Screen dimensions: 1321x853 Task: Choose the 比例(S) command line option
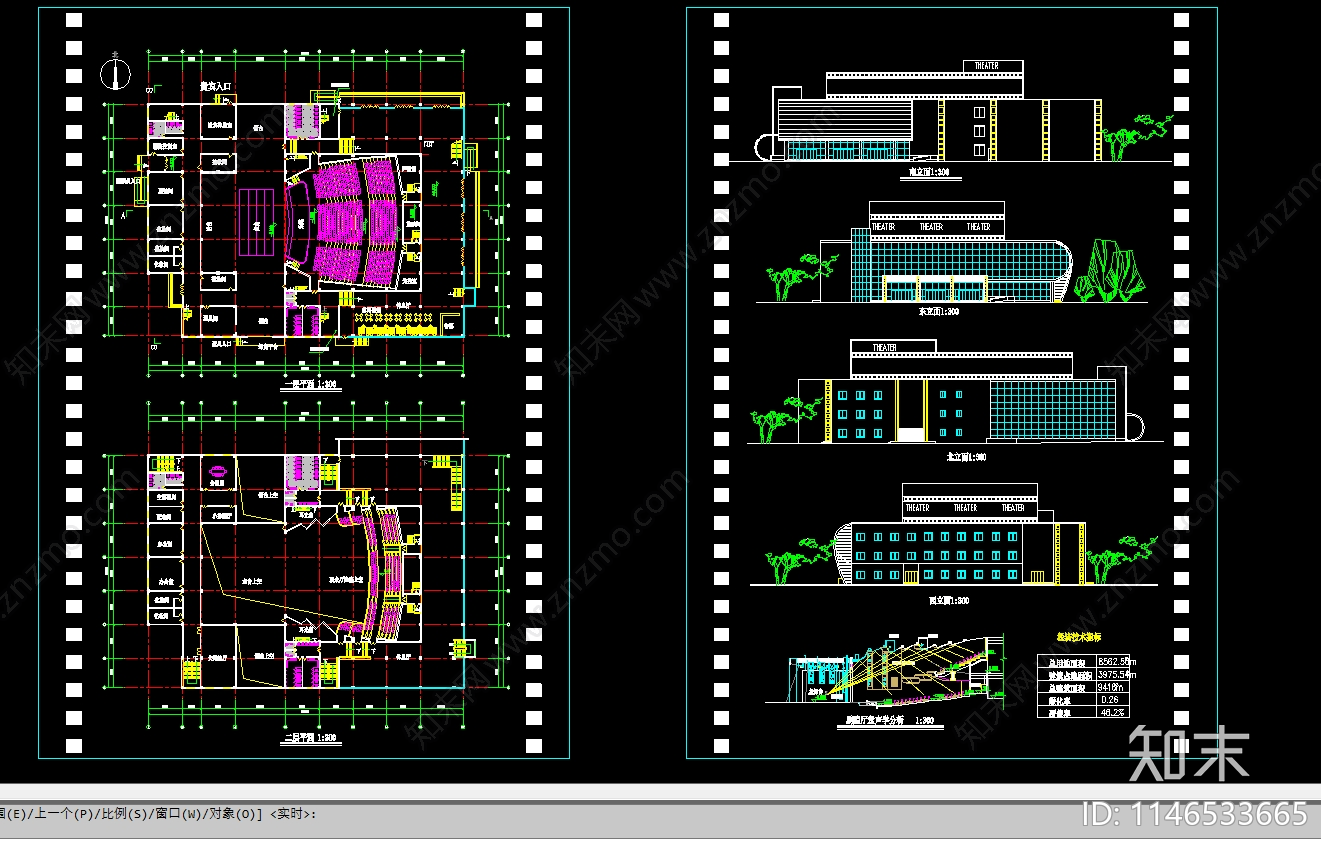pyautogui.click(x=126, y=814)
